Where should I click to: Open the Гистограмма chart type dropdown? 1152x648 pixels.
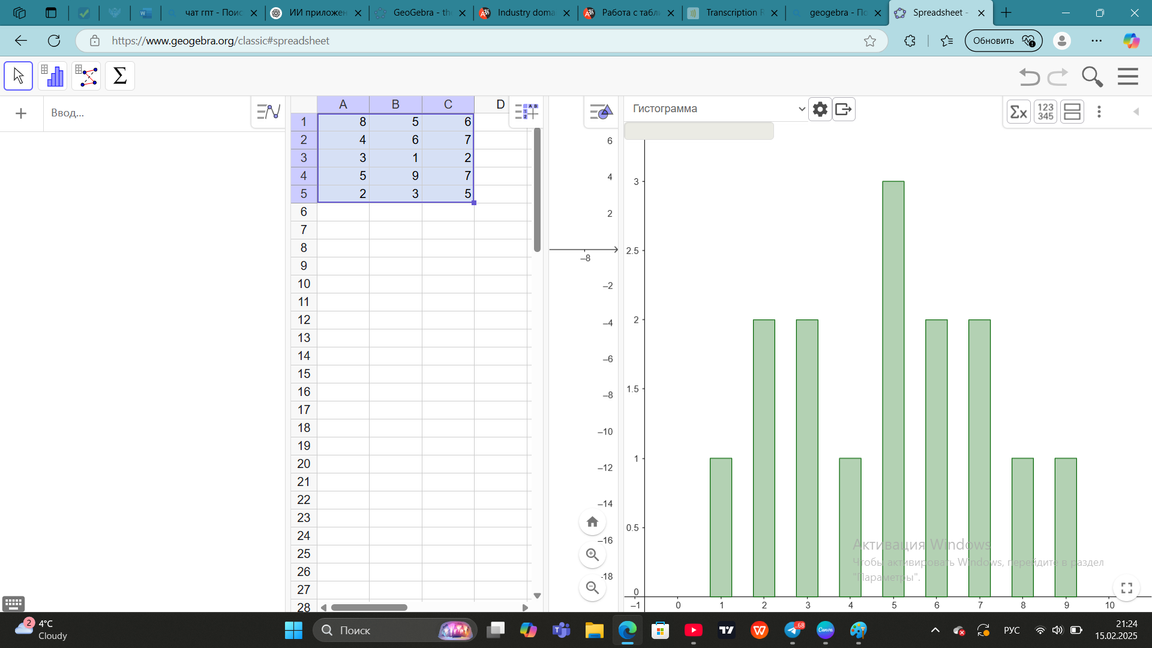tap(716, 109)
